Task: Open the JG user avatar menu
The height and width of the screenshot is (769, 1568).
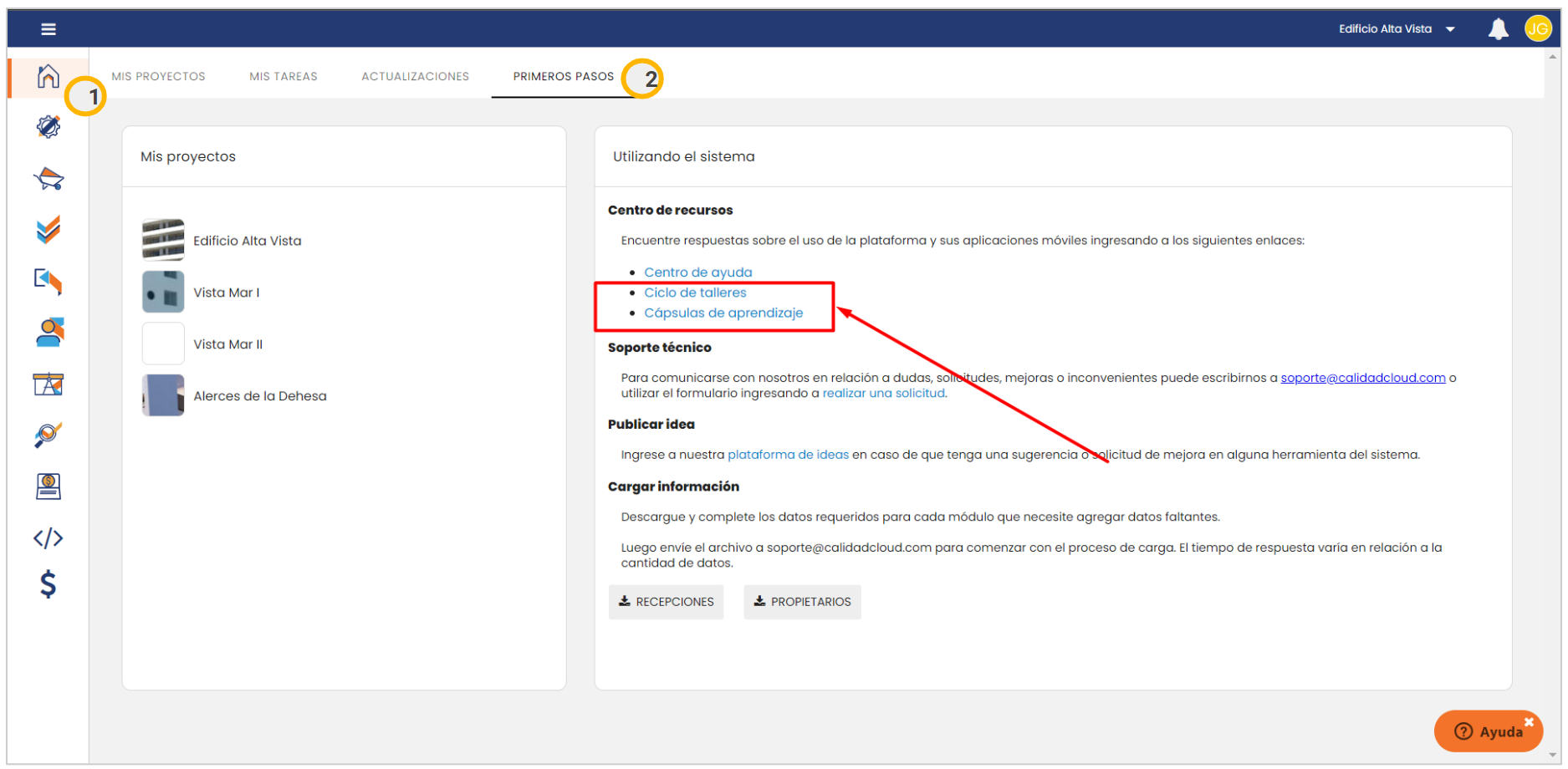Action: [1537, 29]
